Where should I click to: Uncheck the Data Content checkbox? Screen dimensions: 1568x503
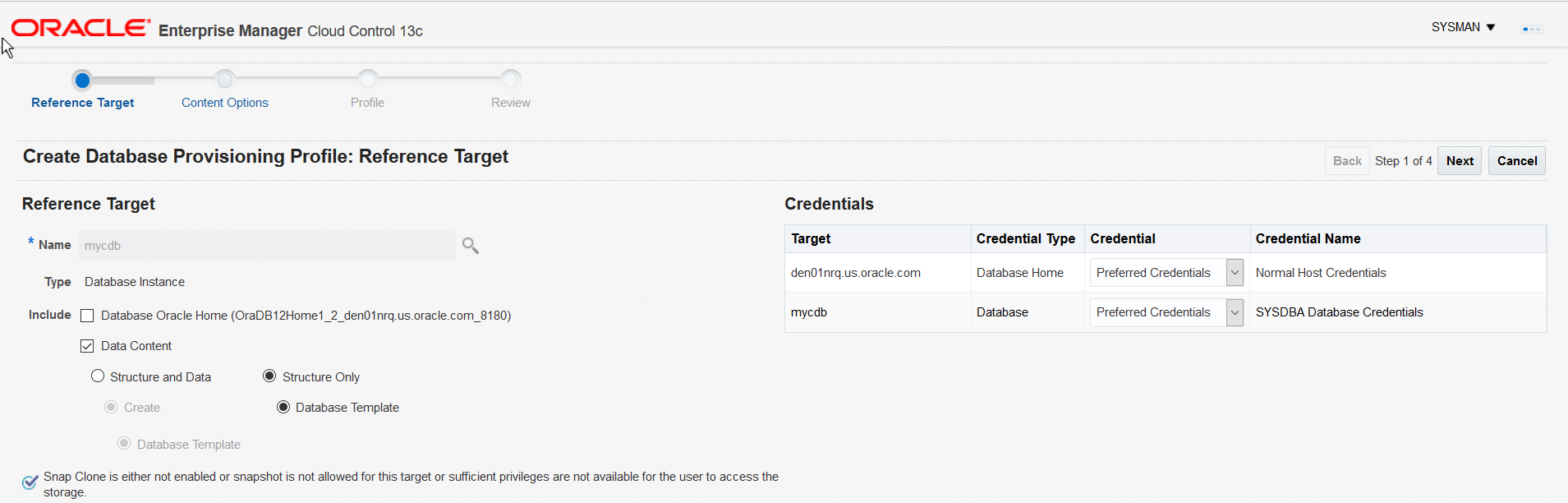(x=87, y=346)
